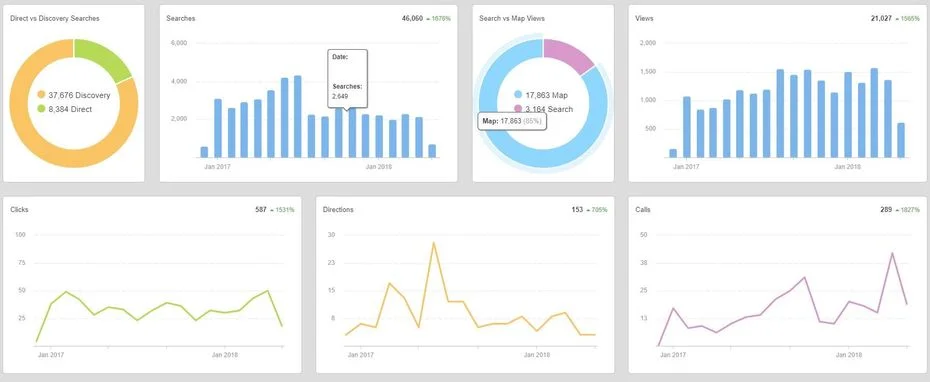Click the "6,000" axis label in Searches

(x=179, y=43)
